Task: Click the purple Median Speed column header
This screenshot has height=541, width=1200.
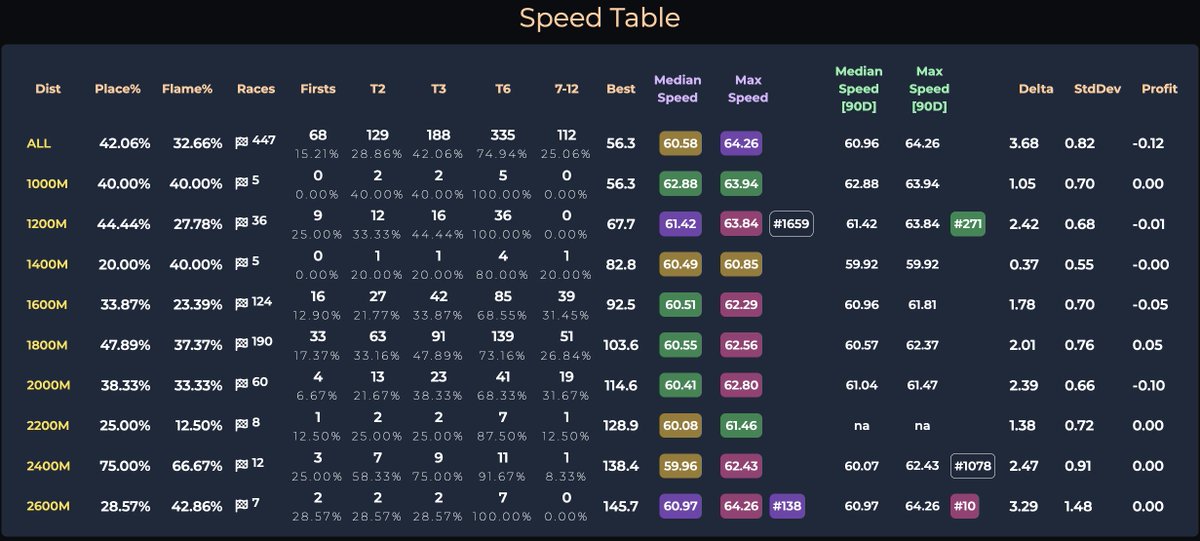Action: (x=678, y=89)
